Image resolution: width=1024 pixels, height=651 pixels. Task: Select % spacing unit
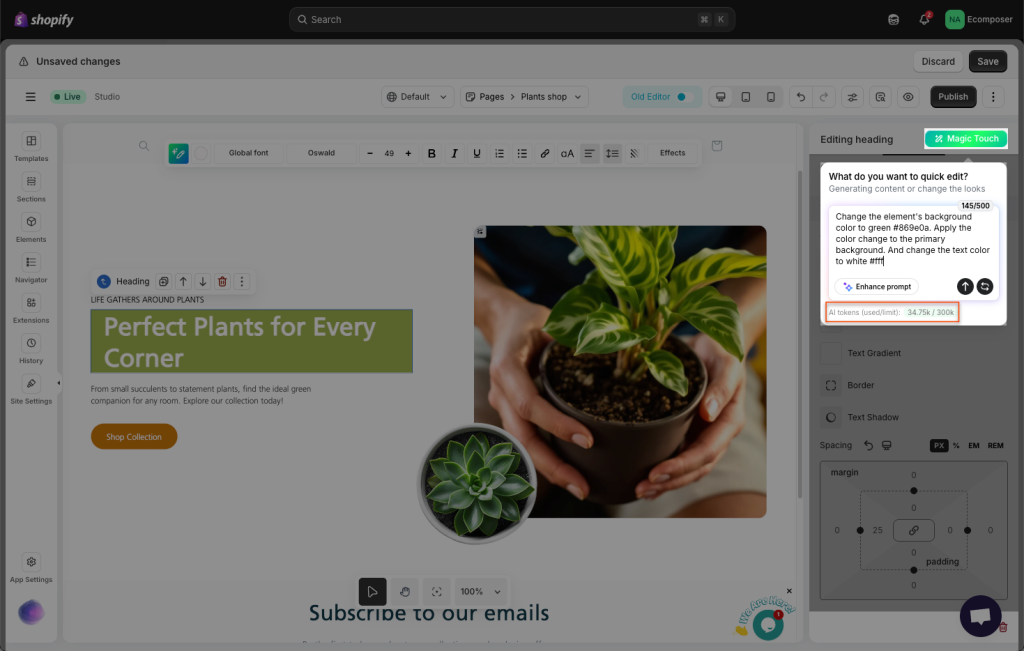(956, 445)
